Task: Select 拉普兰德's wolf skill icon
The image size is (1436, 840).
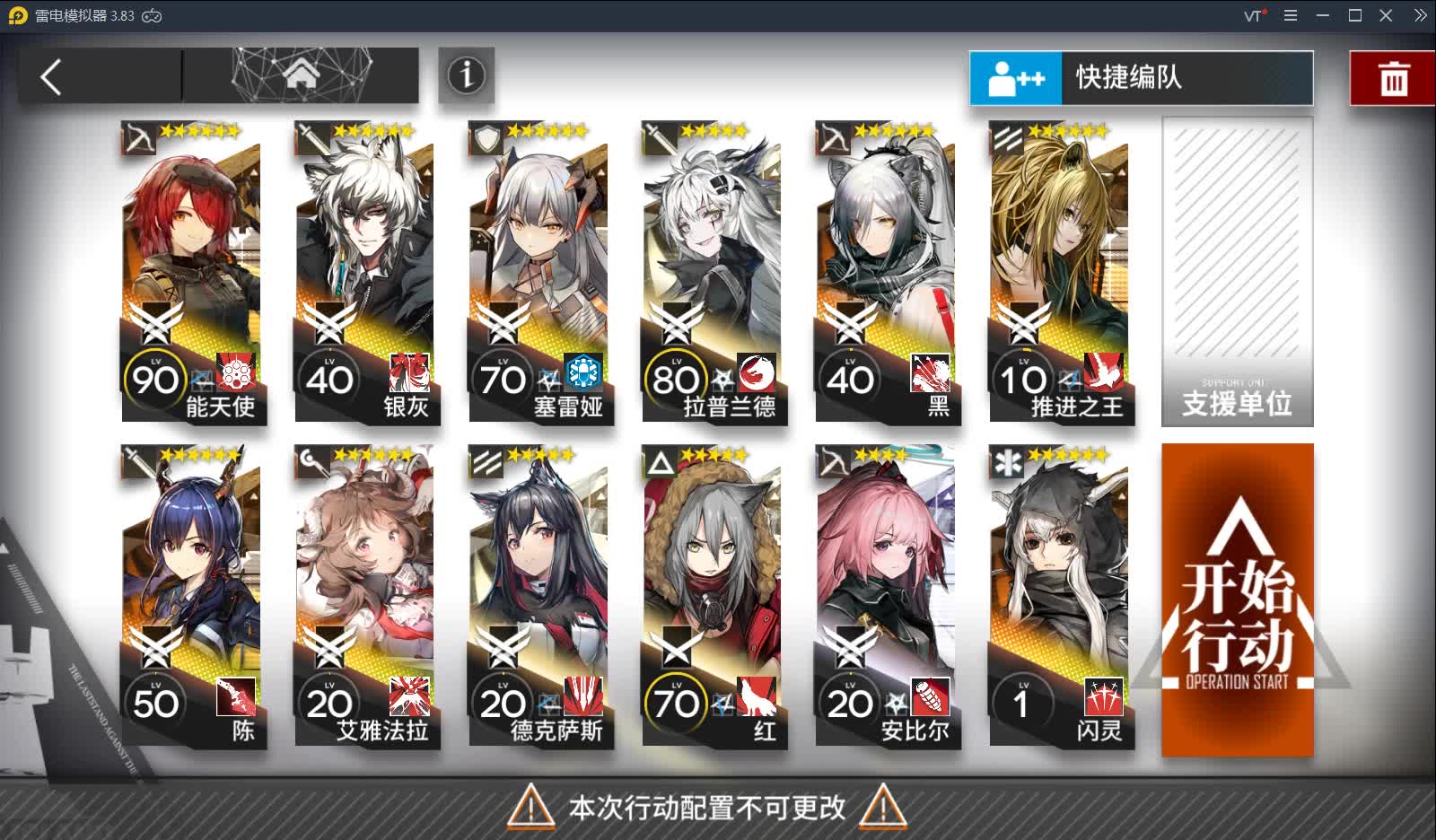Action: point(757,372)
